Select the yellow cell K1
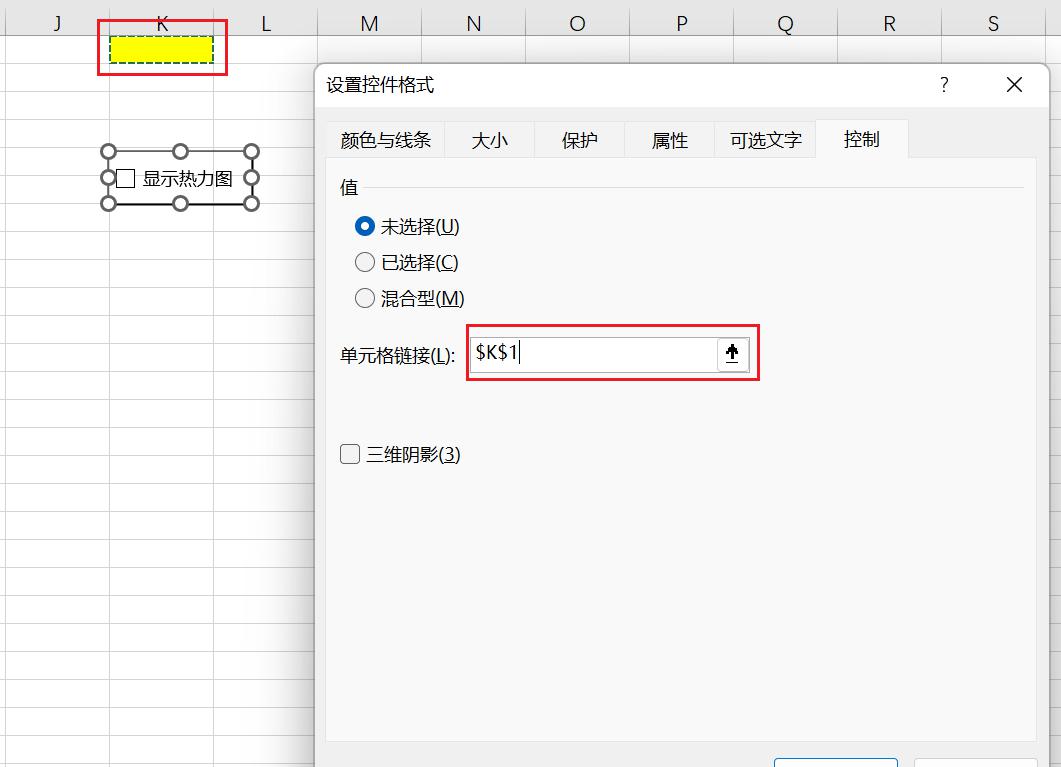The height and width of the screenshot is (767, 1061). pyautogui.click(x=162, y=49)
